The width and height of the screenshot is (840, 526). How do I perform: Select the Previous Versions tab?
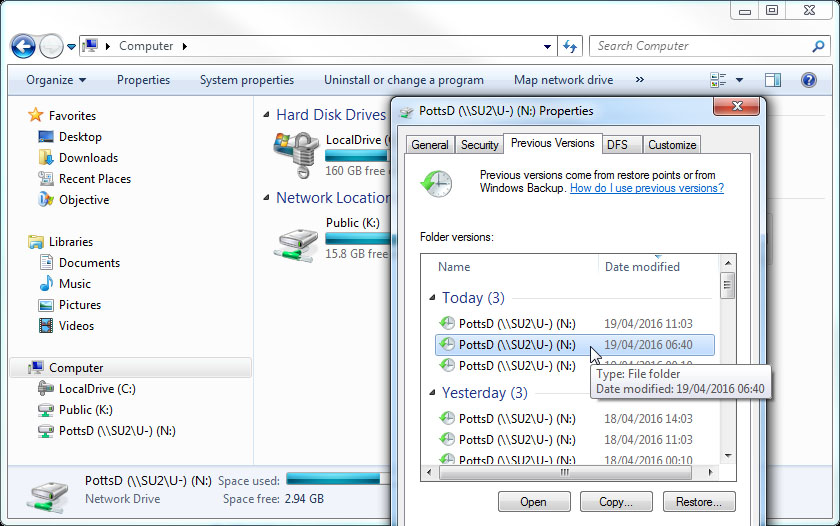pos(552,143)
